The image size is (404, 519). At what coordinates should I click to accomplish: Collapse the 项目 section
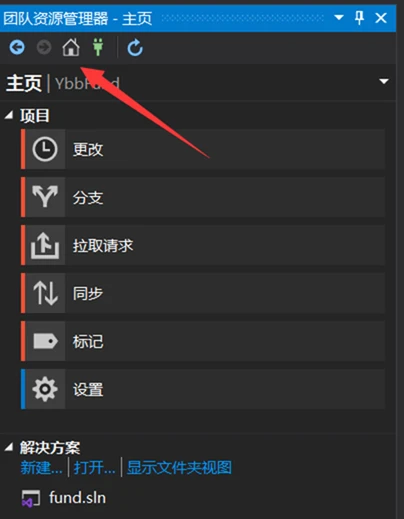9,115
